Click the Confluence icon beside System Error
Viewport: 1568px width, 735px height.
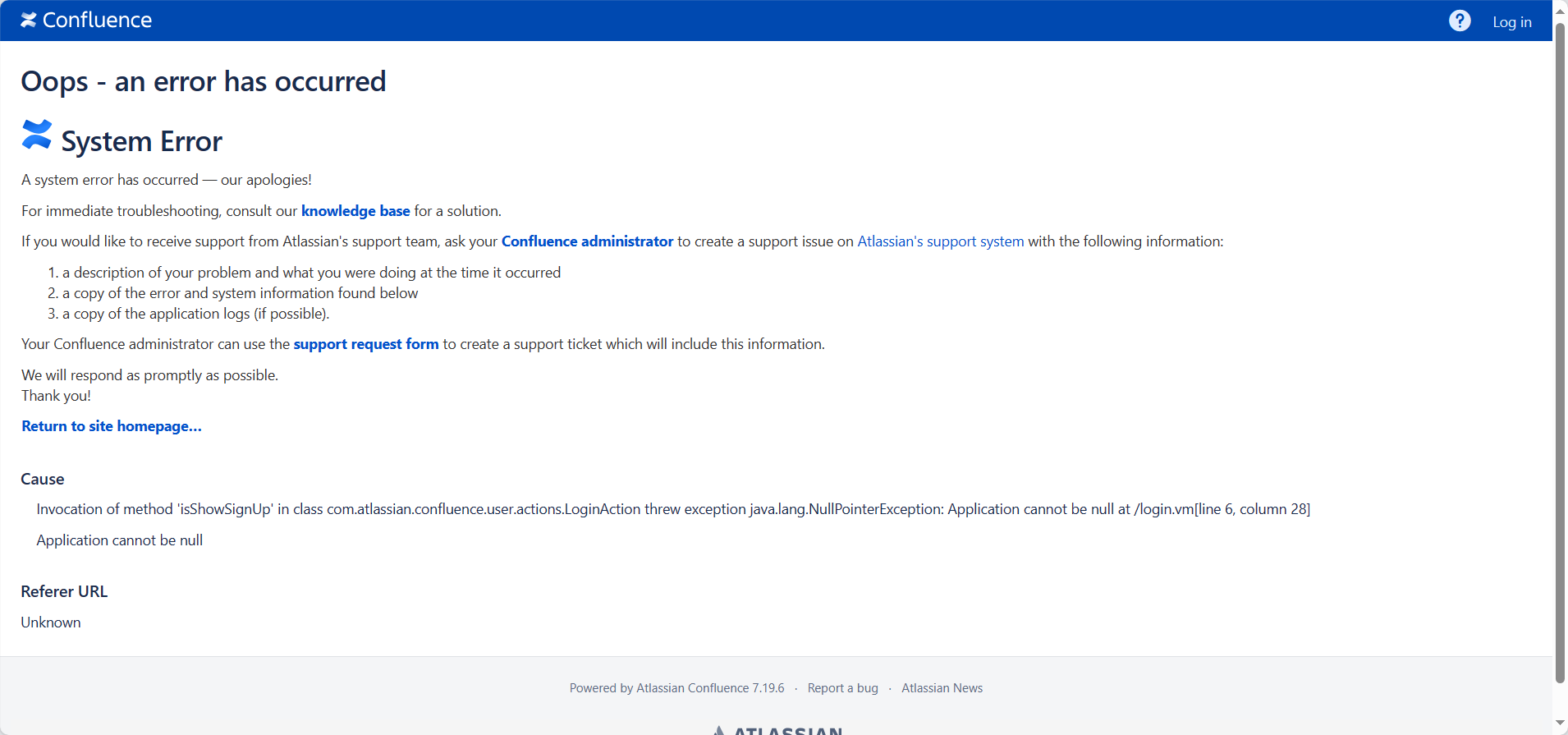[x=37, y=136]
